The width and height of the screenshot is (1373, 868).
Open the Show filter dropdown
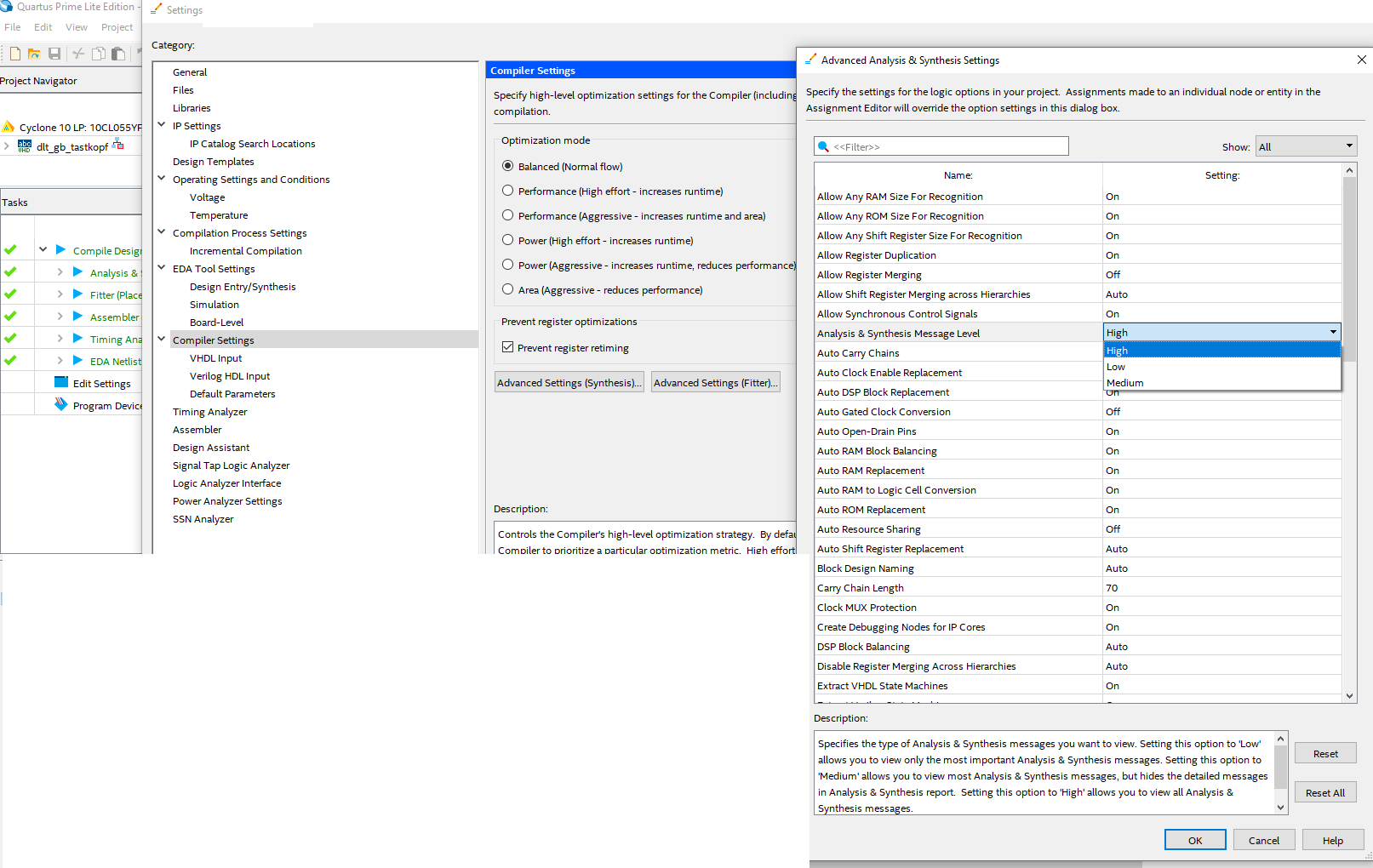click(x=1307, y=146)
